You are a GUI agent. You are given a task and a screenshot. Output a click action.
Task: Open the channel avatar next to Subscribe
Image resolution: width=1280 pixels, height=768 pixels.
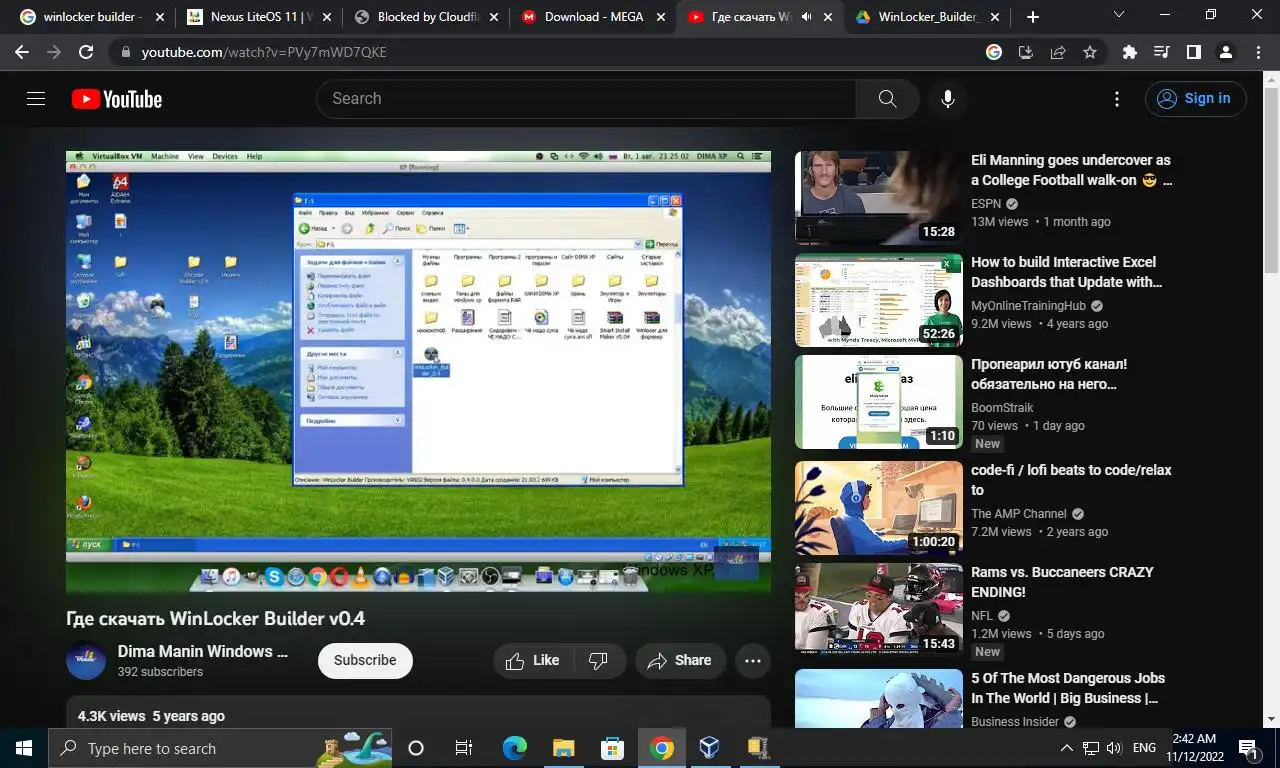click(x=86, y=661)
